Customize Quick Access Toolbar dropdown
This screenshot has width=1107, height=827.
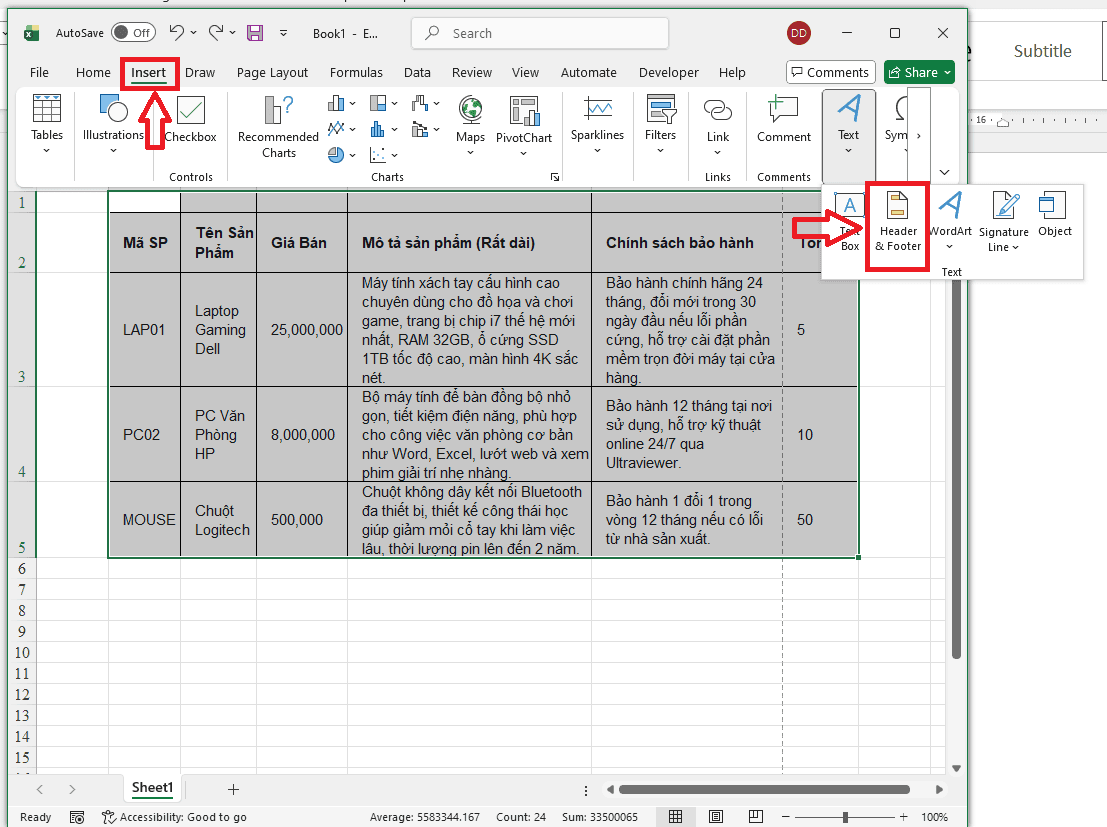(x=283, y=32)
